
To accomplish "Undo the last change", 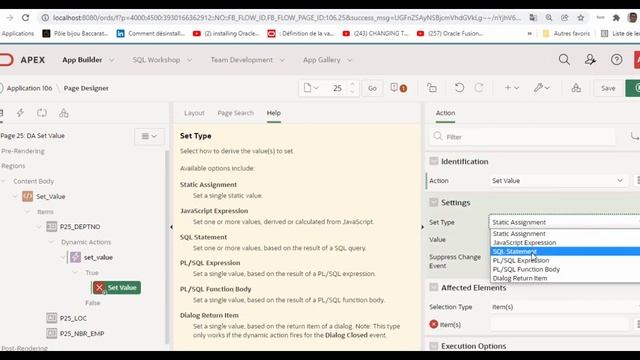I will (x=459, y=88).
